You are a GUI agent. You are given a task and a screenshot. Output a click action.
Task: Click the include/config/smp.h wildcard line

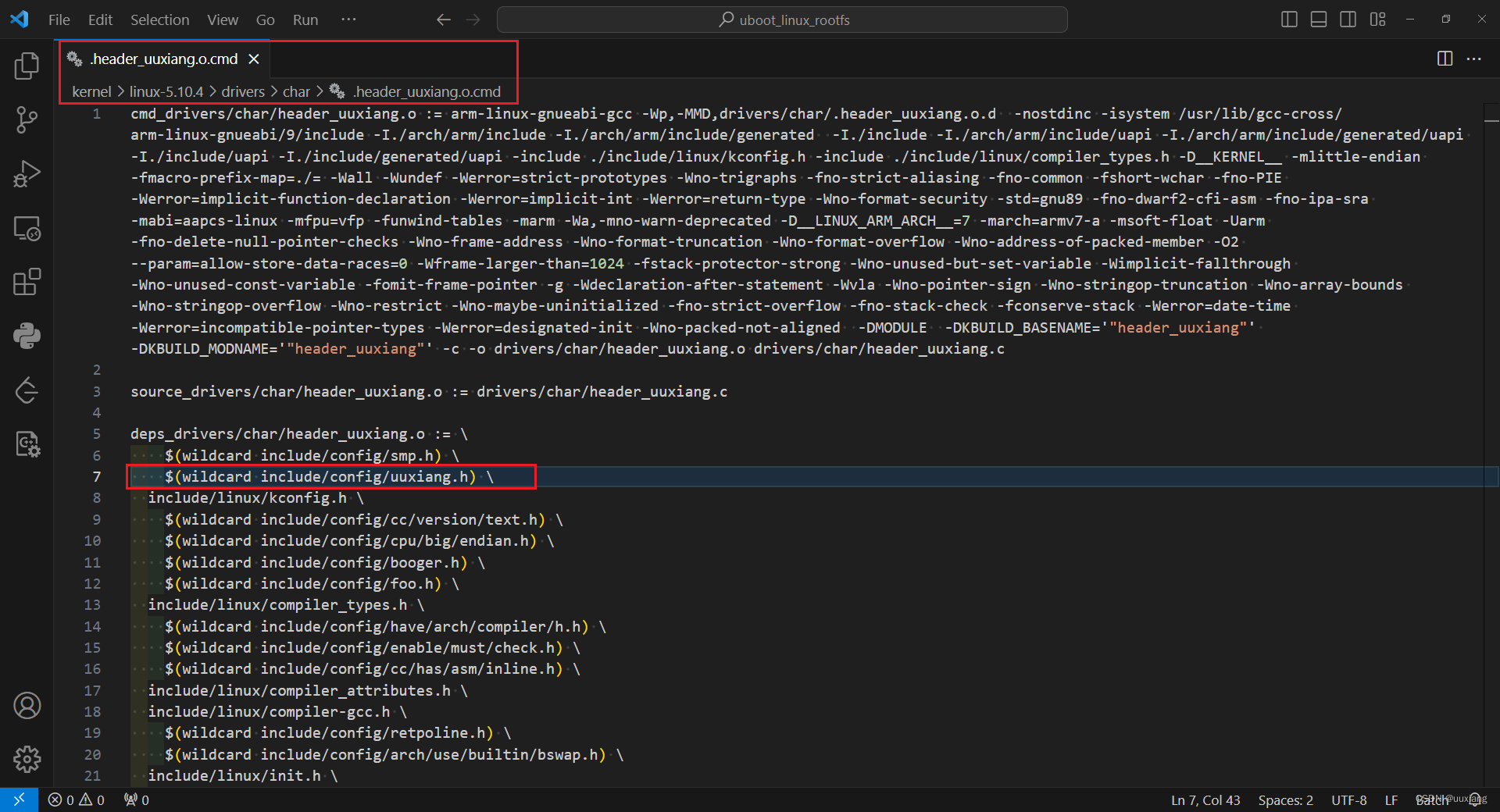pos(312,455)
